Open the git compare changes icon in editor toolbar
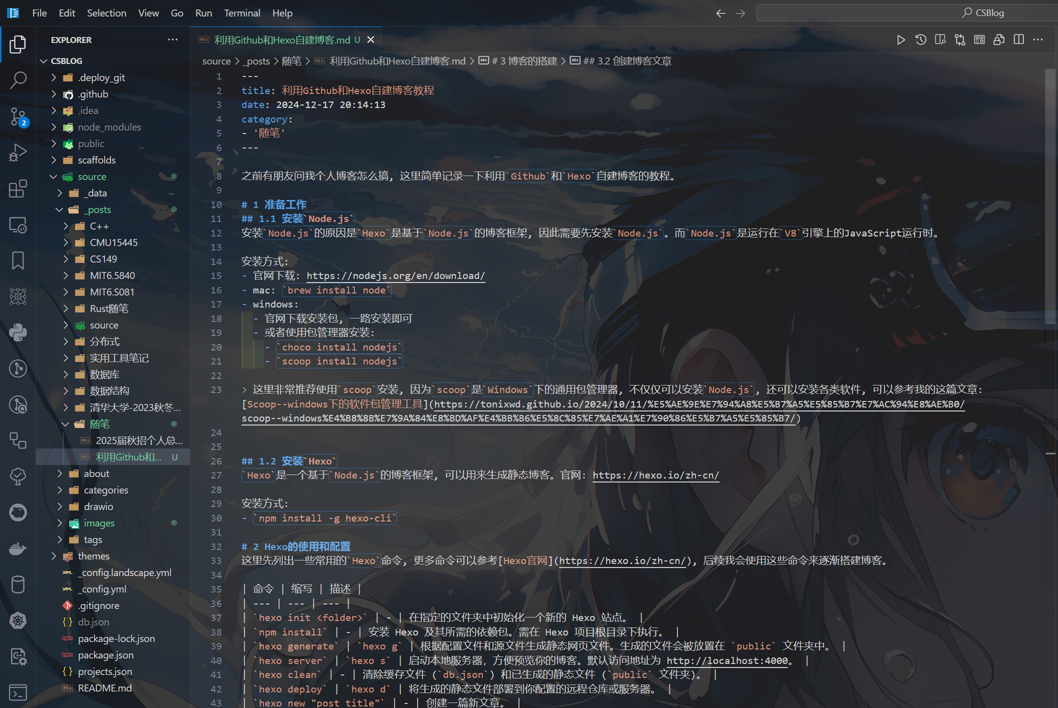 (x=959, y=40)
